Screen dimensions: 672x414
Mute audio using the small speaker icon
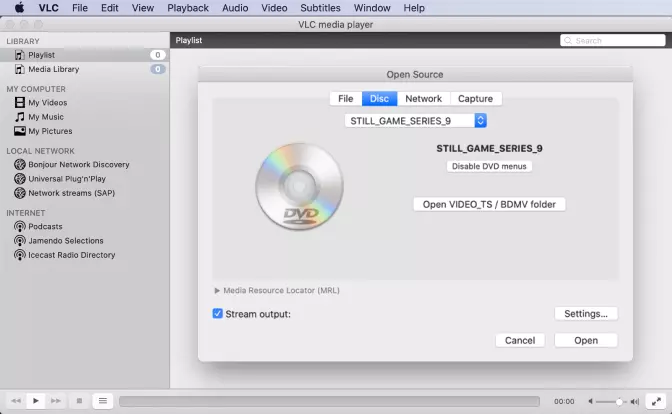click(x=591, y=402)
